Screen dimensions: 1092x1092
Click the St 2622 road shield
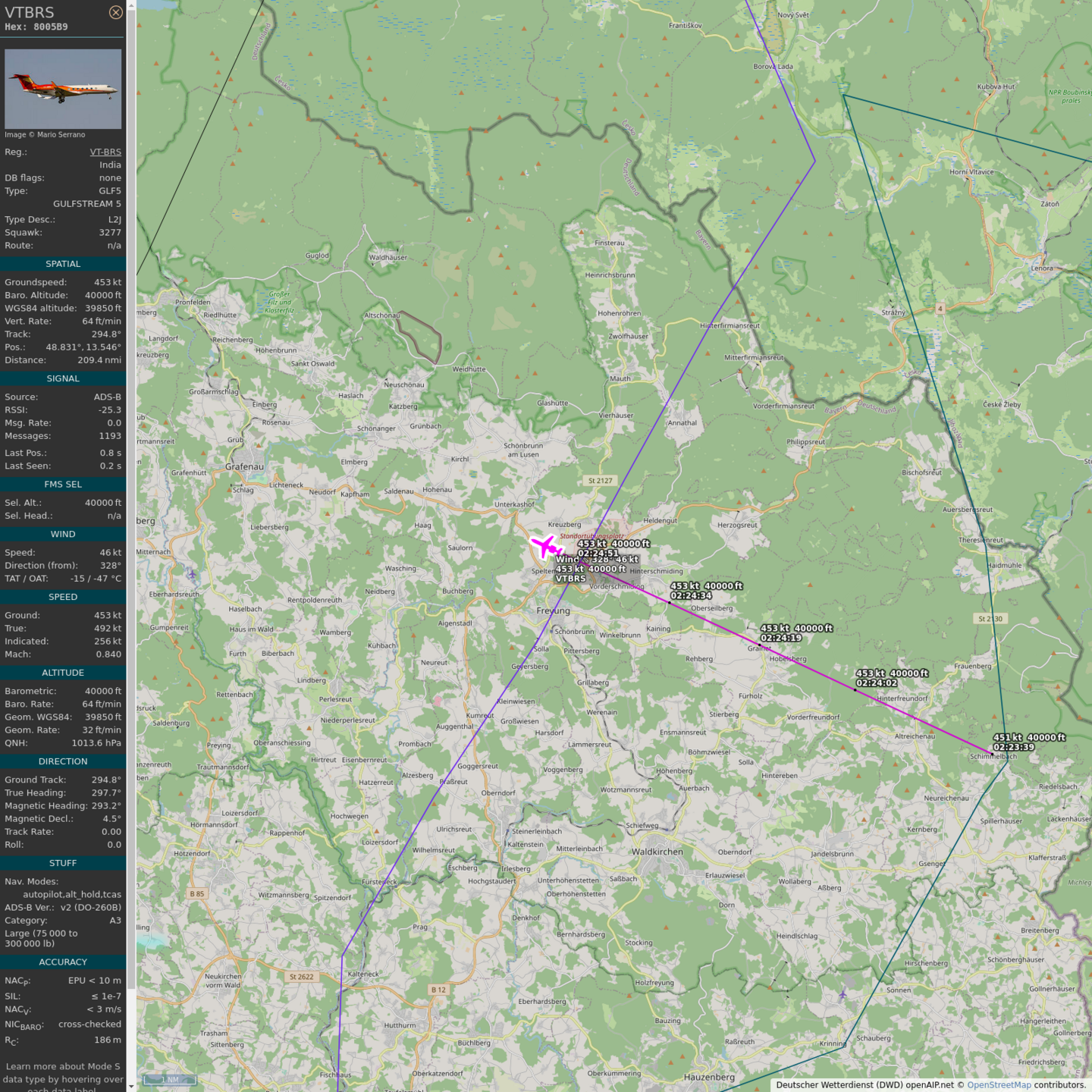click(301, 977)
